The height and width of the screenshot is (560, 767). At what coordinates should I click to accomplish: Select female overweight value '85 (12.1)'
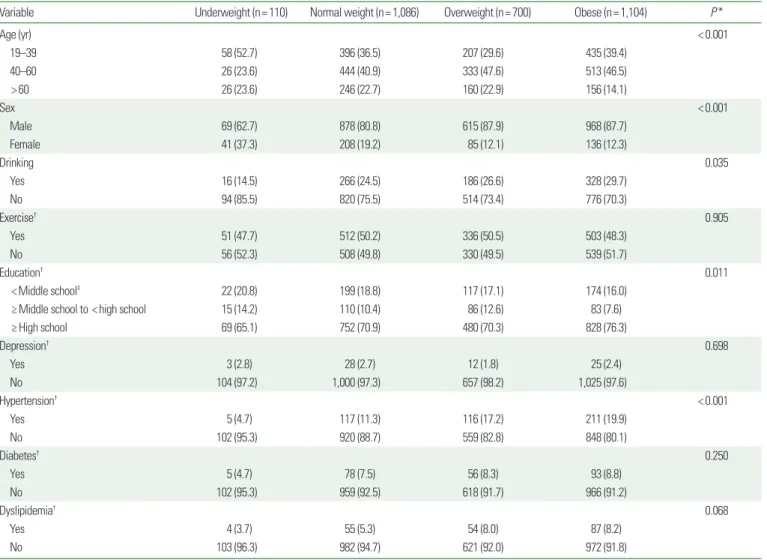485,144
